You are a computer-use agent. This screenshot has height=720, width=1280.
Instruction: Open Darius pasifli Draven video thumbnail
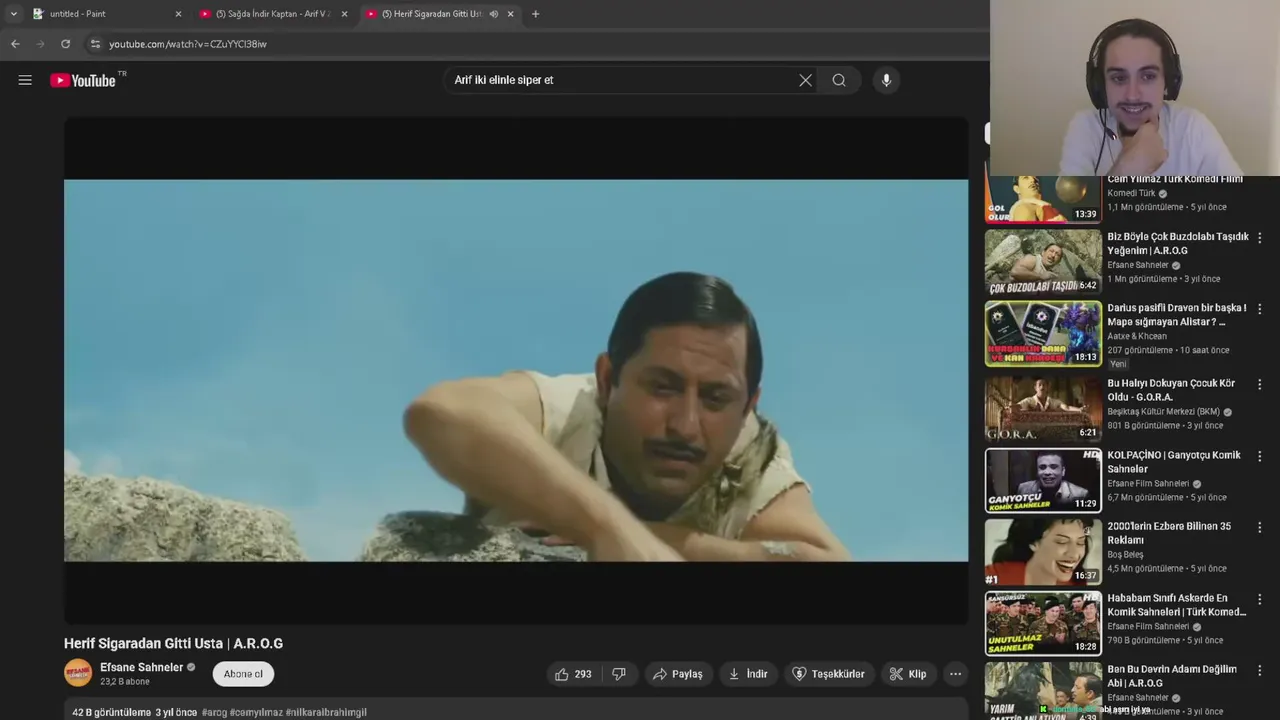1043,334
